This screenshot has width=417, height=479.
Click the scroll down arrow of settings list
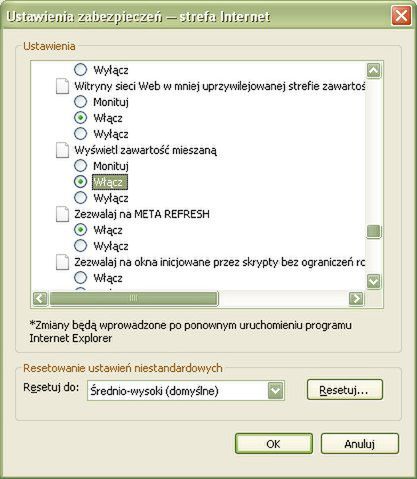(x=373, y=282)
